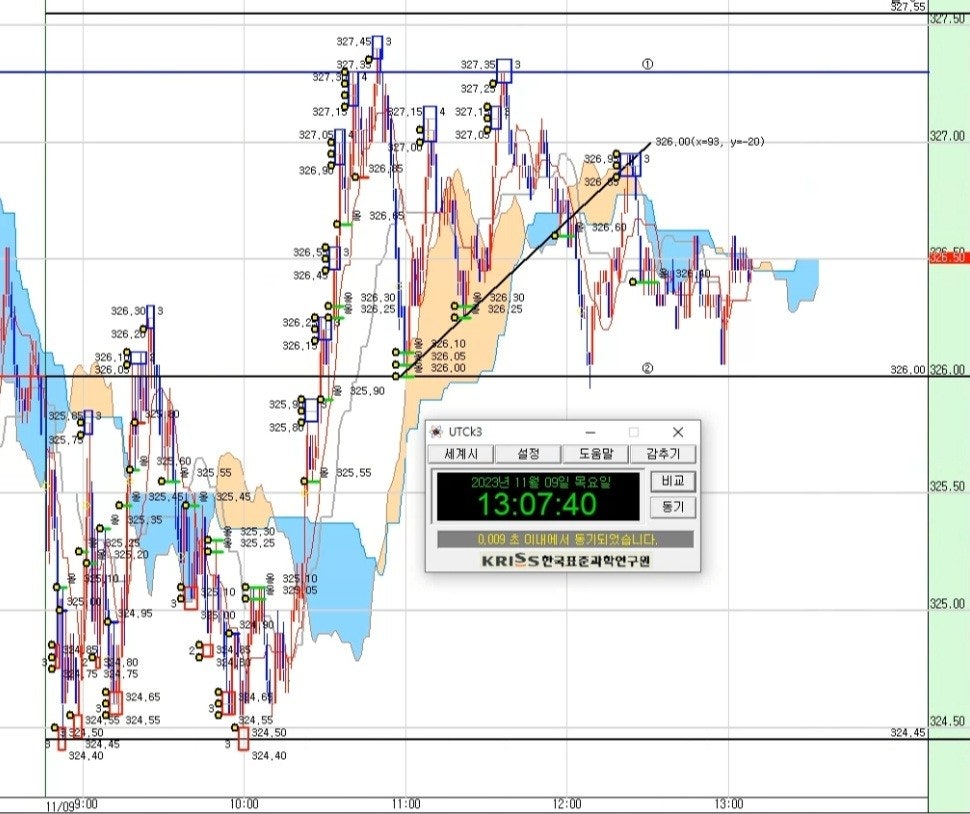
Task: Open the 세계시 world time button
Action: click(x=461, y=454)
